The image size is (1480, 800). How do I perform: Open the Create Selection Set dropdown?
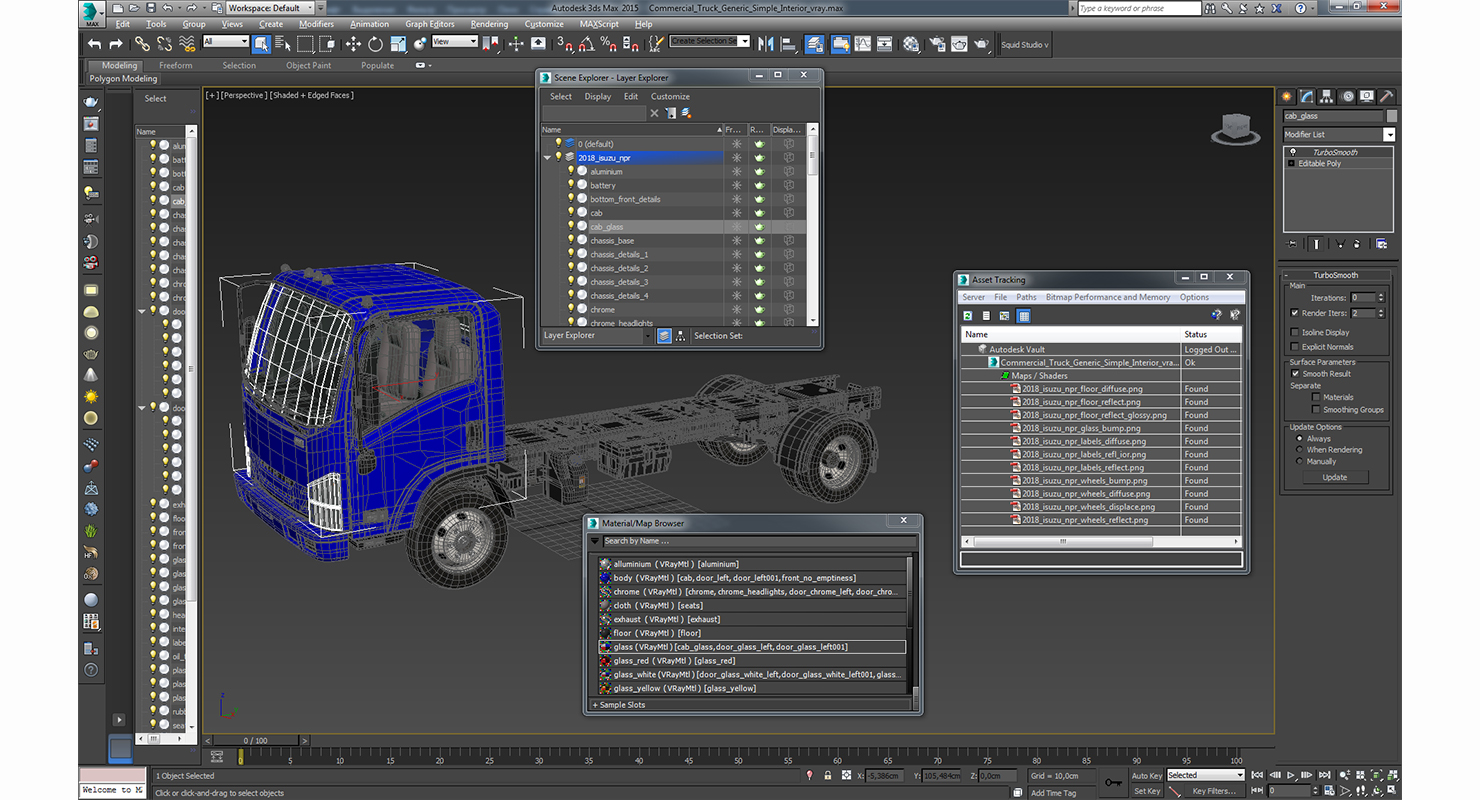[x=709, y=41]
